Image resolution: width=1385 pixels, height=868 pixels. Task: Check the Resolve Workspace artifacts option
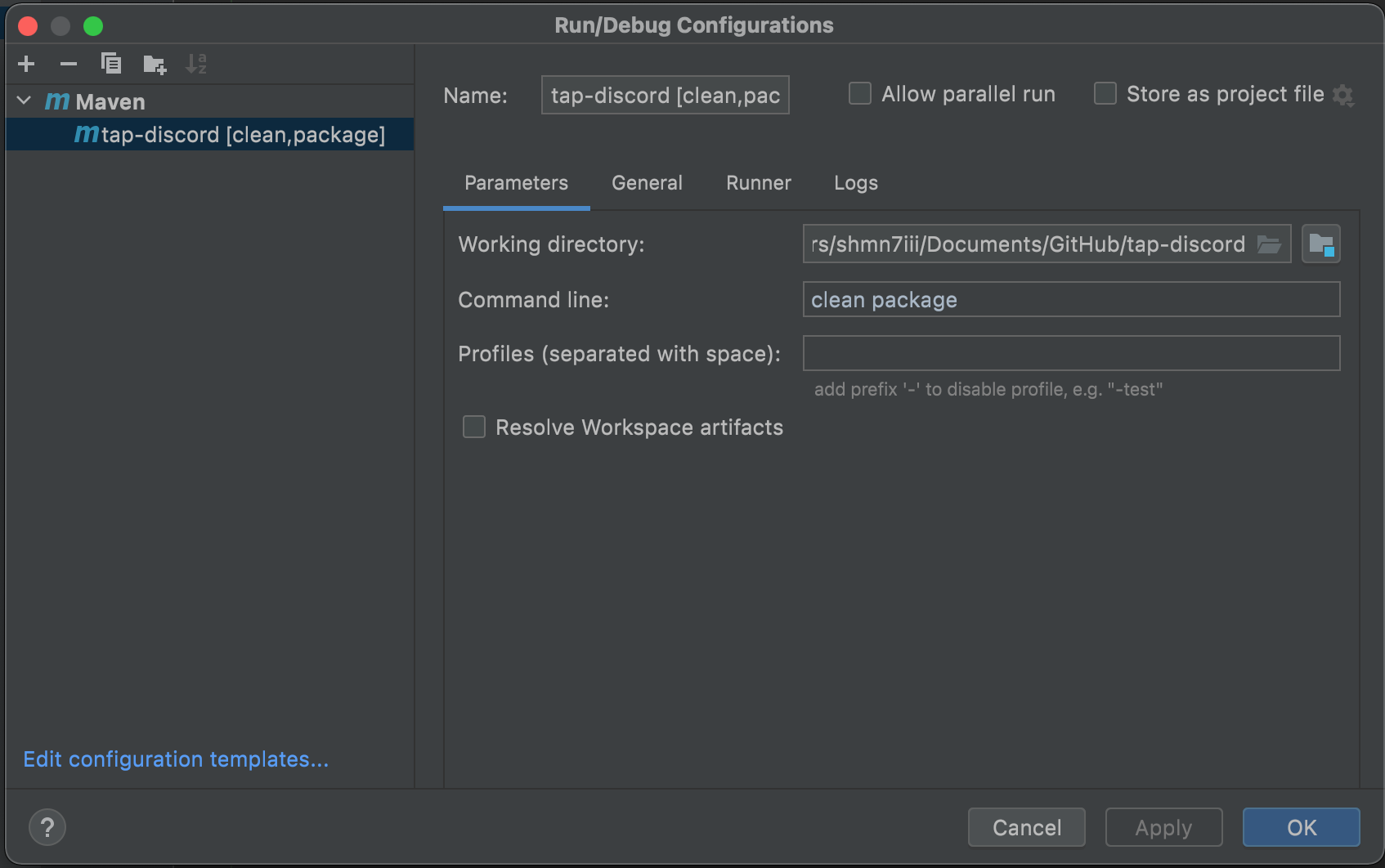click(474, 427)
